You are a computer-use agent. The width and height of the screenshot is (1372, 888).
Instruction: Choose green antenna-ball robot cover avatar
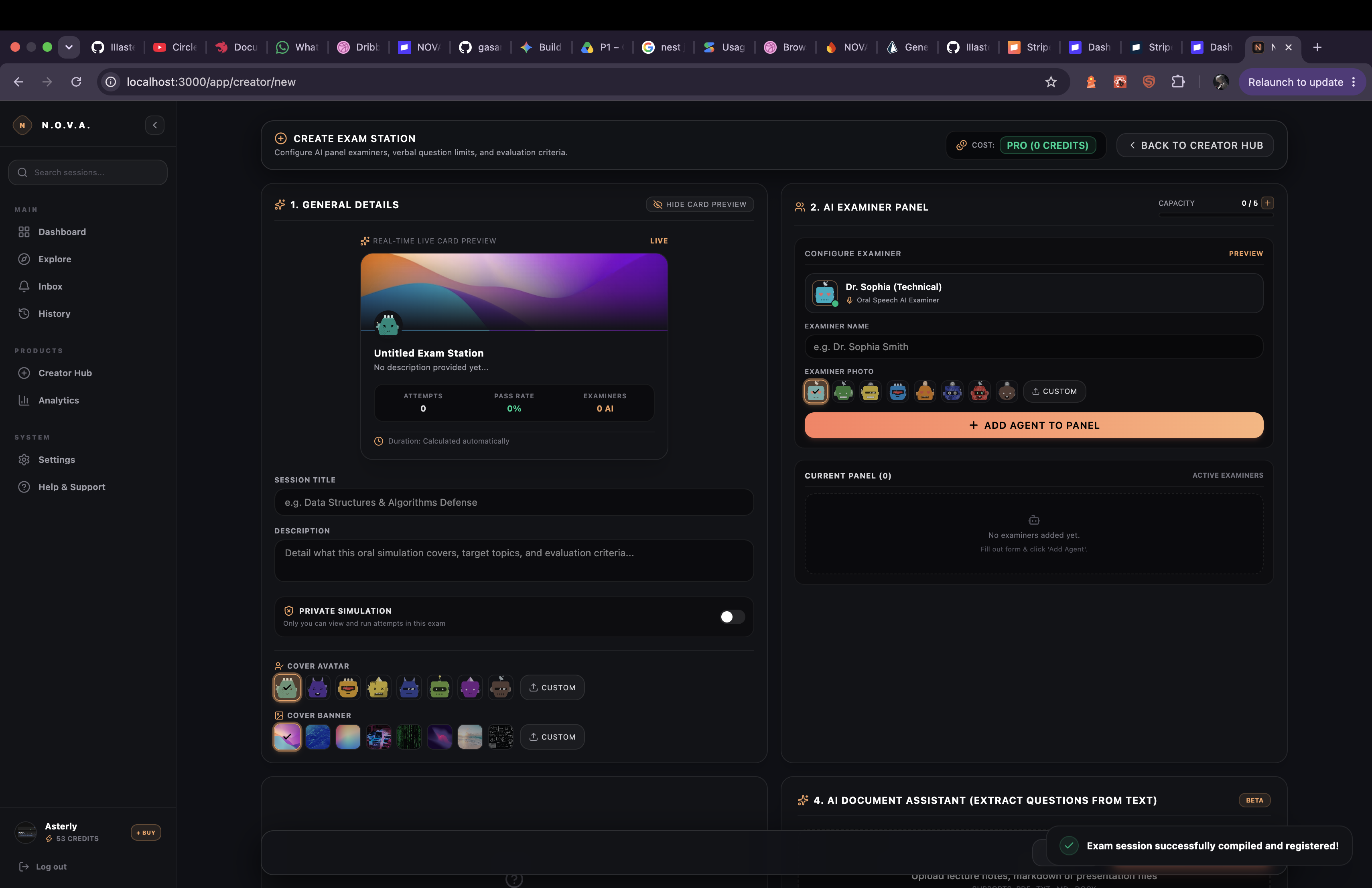point(440,687)
